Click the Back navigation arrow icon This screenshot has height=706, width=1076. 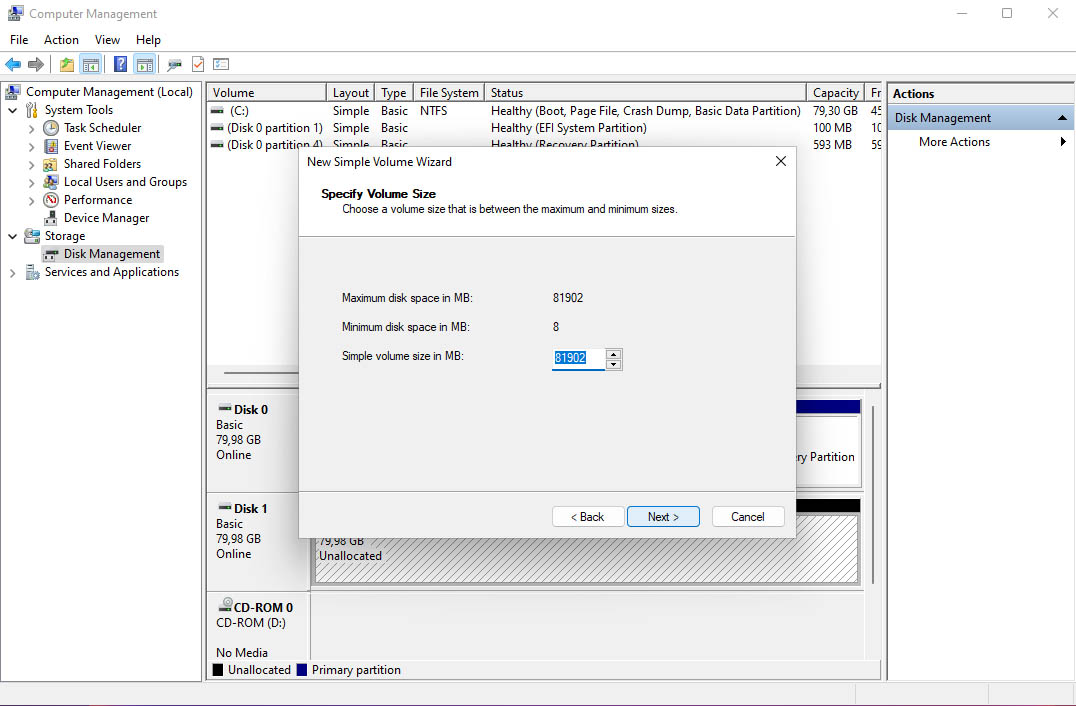(x=13, y=64)
